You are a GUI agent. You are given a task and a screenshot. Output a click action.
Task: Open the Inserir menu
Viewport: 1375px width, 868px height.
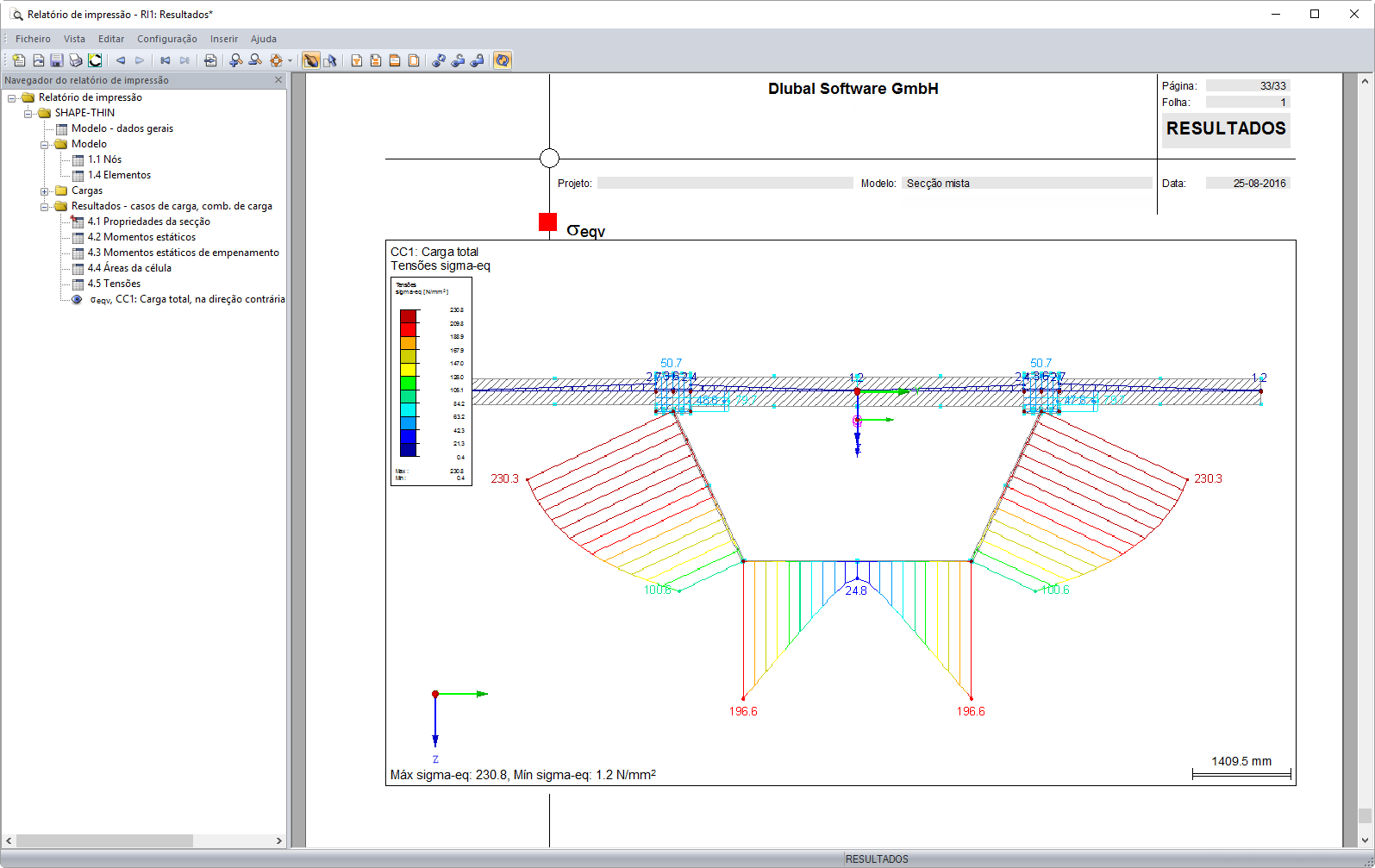(224, 39)
